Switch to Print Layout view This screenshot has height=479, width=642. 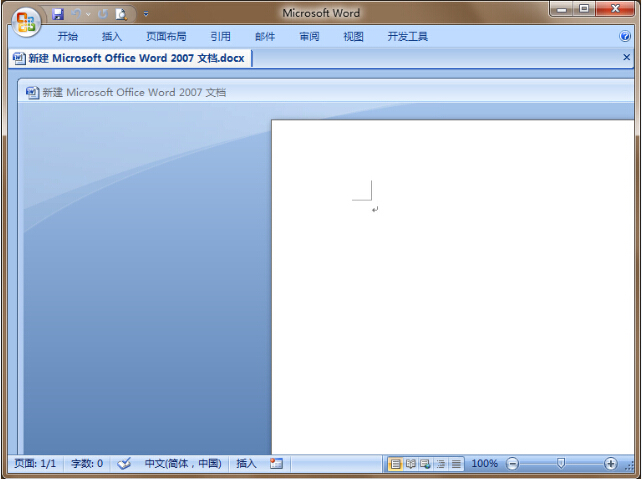tap(396, 464)
